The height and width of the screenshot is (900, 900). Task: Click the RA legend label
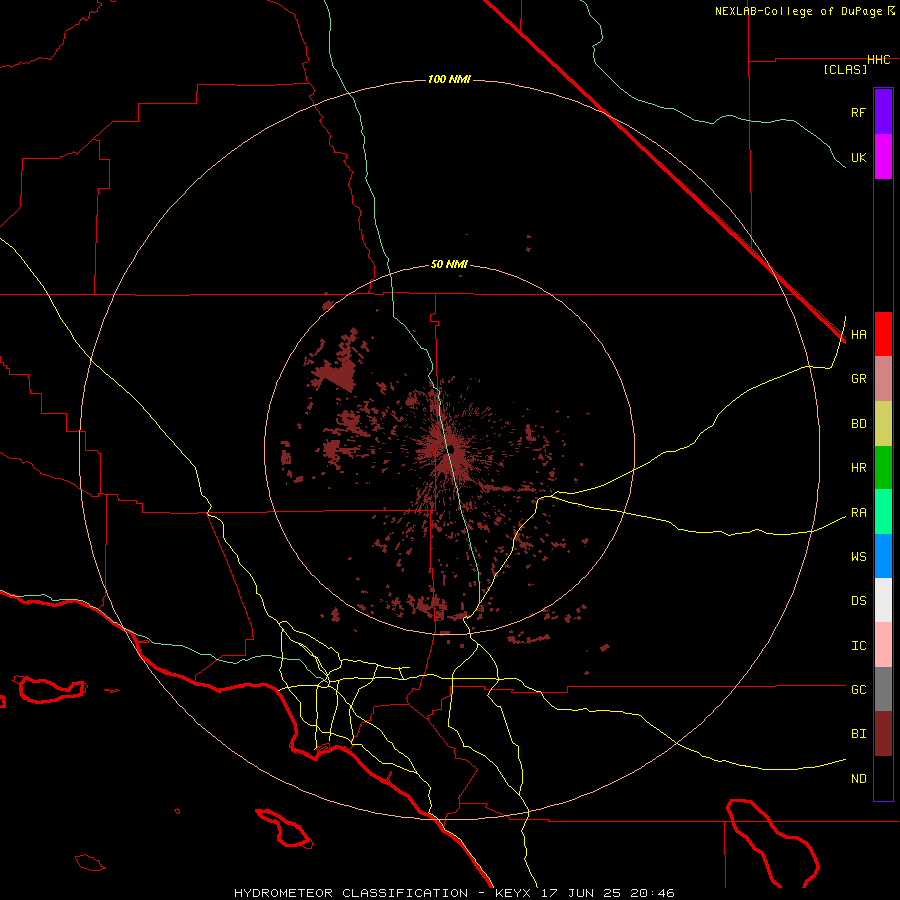click(x=858, y=513)
